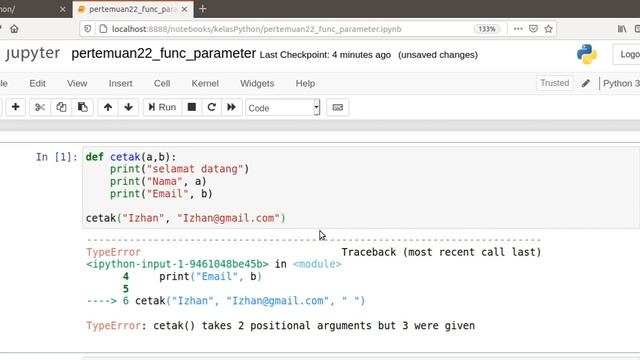The height and width of the screenshot is (360, 640).
Task: Move selected cell up arrow
Action: point(108,107)
